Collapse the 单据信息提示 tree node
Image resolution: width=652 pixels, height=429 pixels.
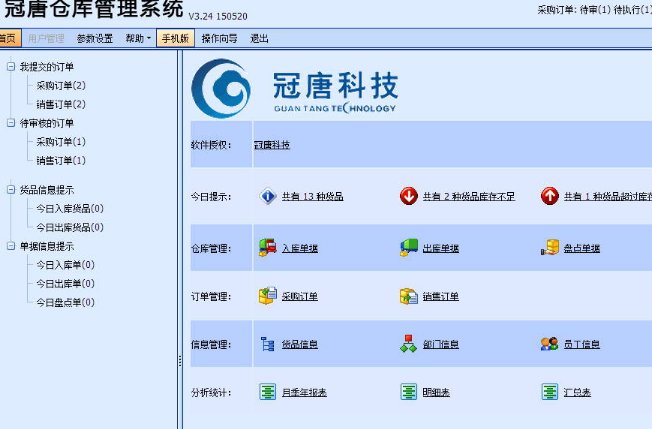(11, 246)
